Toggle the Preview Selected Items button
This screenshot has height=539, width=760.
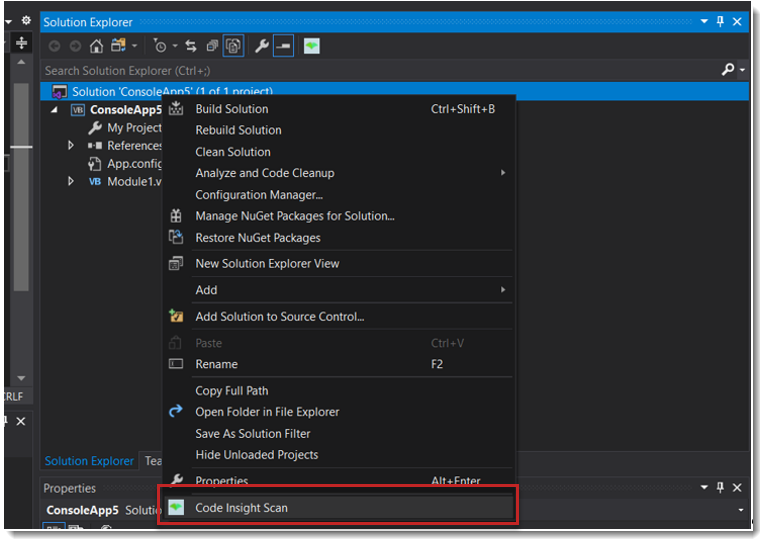283,46
